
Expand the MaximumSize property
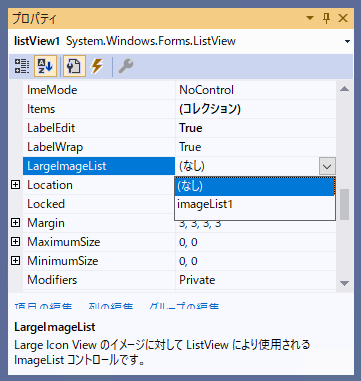click(x=16, y=242)
